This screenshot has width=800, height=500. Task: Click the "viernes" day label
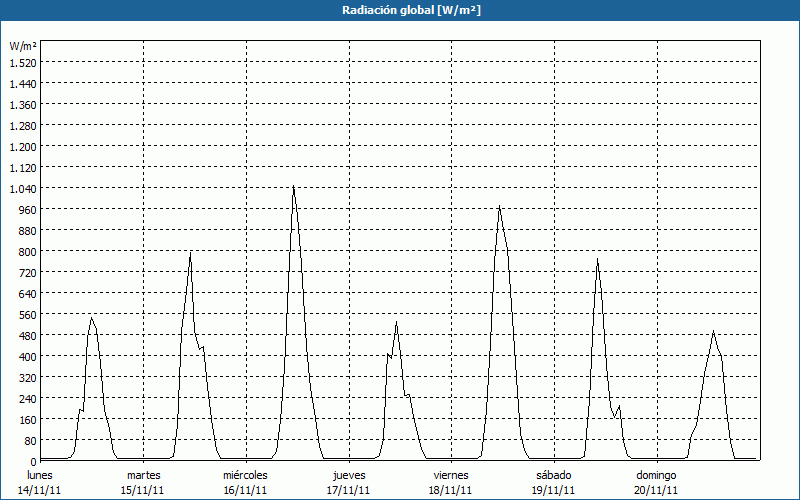(x=451, y=475)
